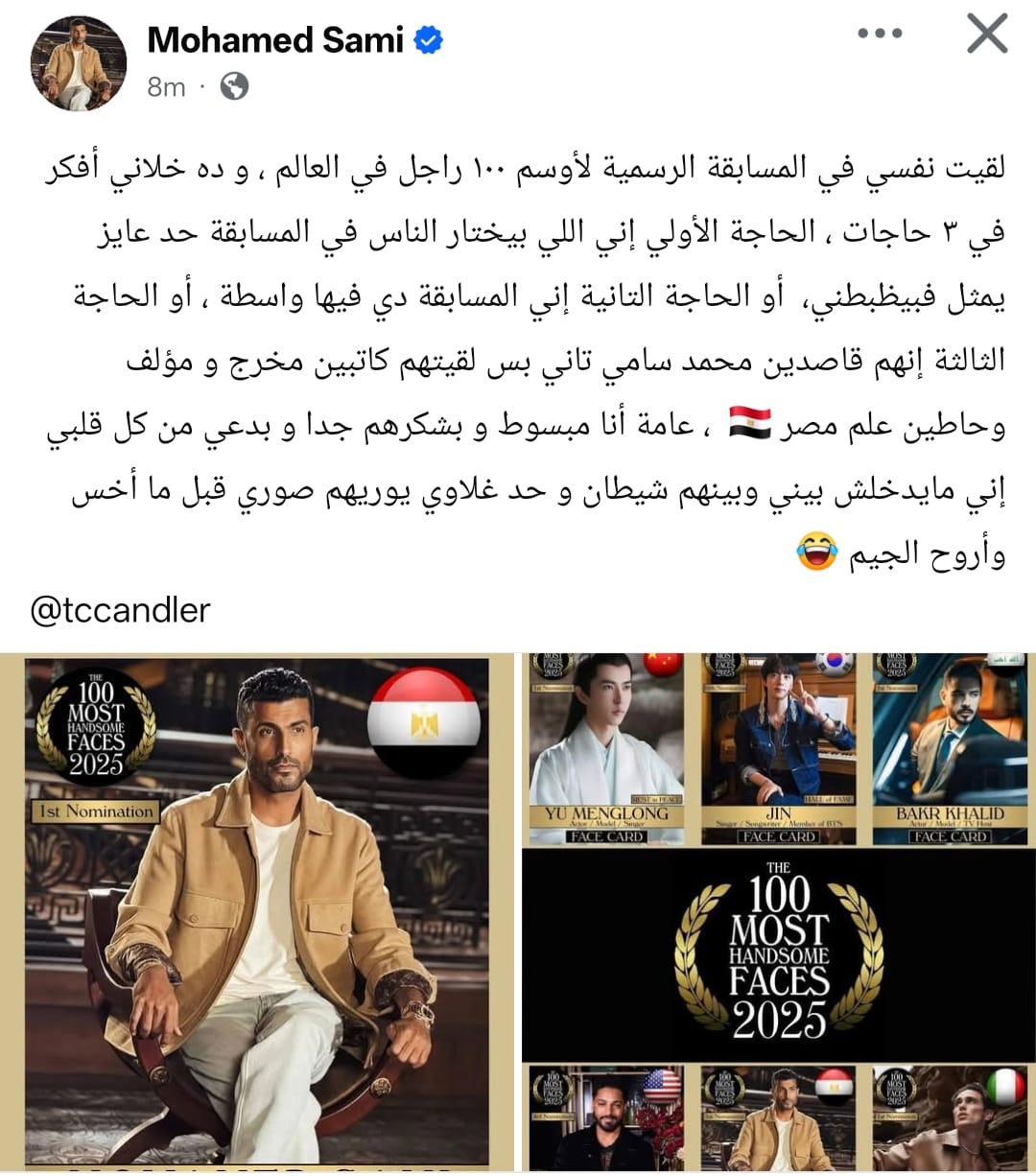Click the 8m post timestamp
The height and width of the screenshot is (1176, 1036).
click(166, 87)
